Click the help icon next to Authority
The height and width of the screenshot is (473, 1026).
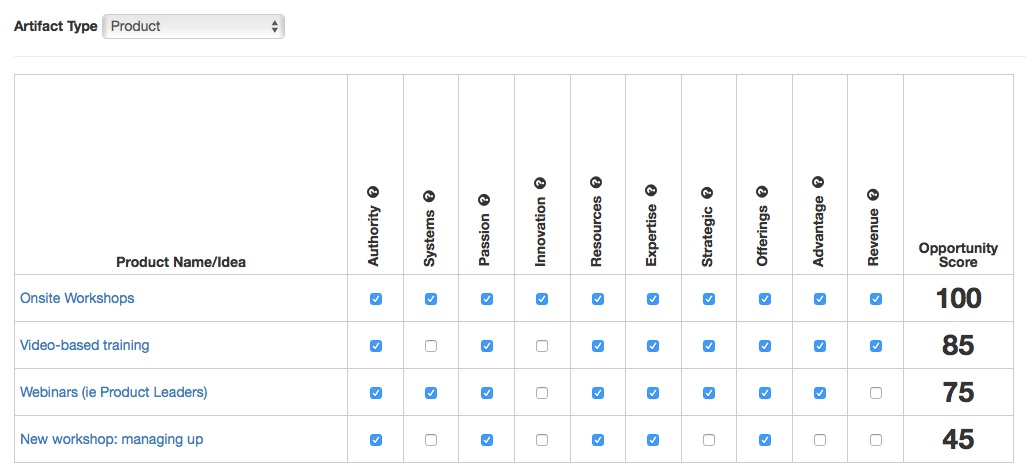point(374,192)
